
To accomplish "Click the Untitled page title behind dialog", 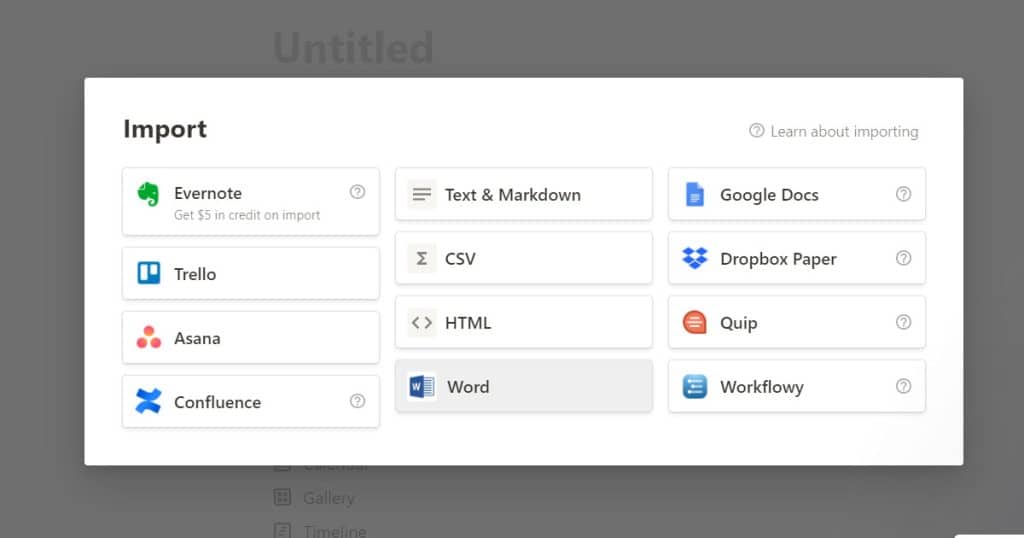I will (x=353, y=48).
